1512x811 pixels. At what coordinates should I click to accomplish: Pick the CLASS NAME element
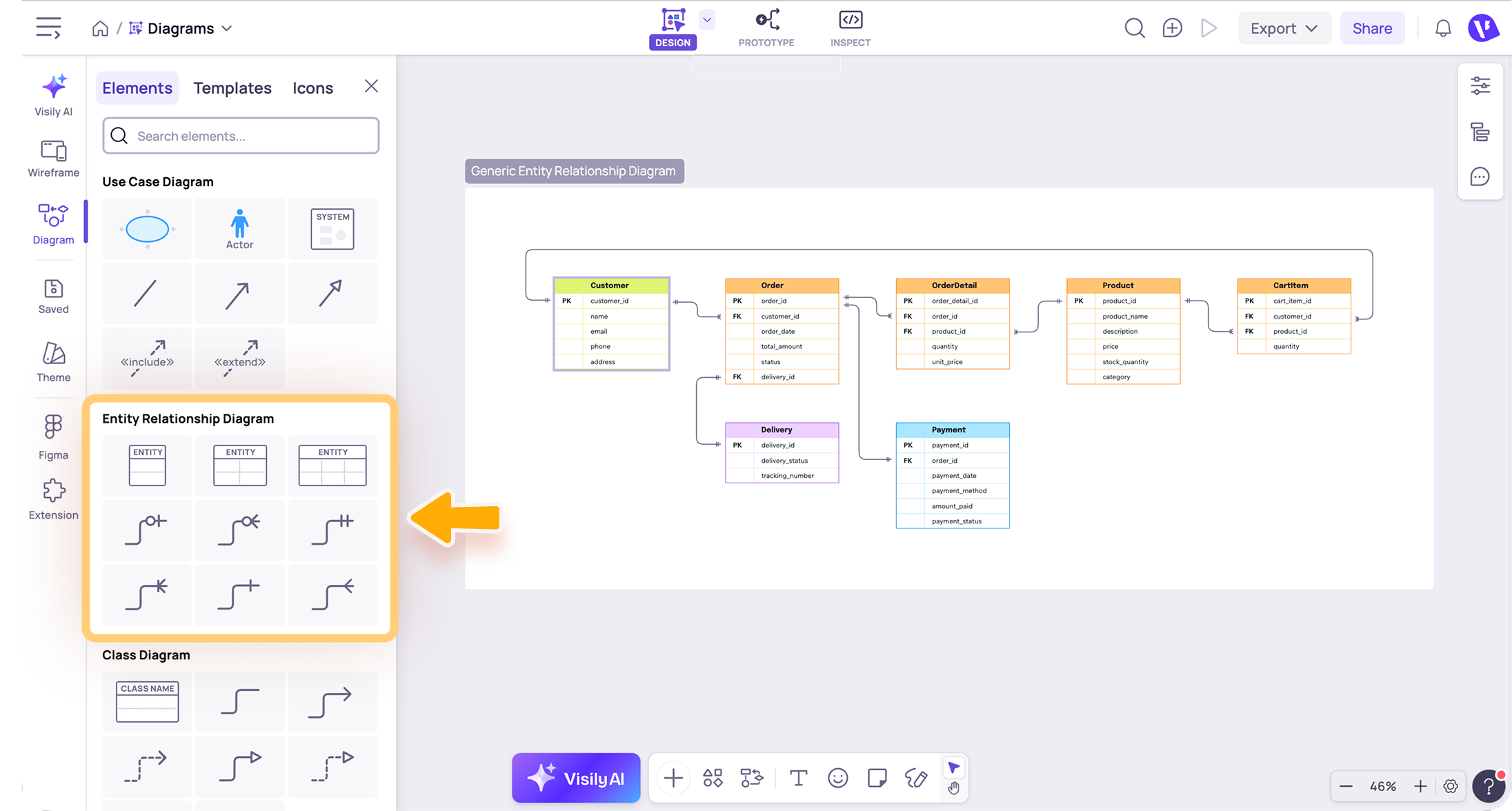point(147,701)
